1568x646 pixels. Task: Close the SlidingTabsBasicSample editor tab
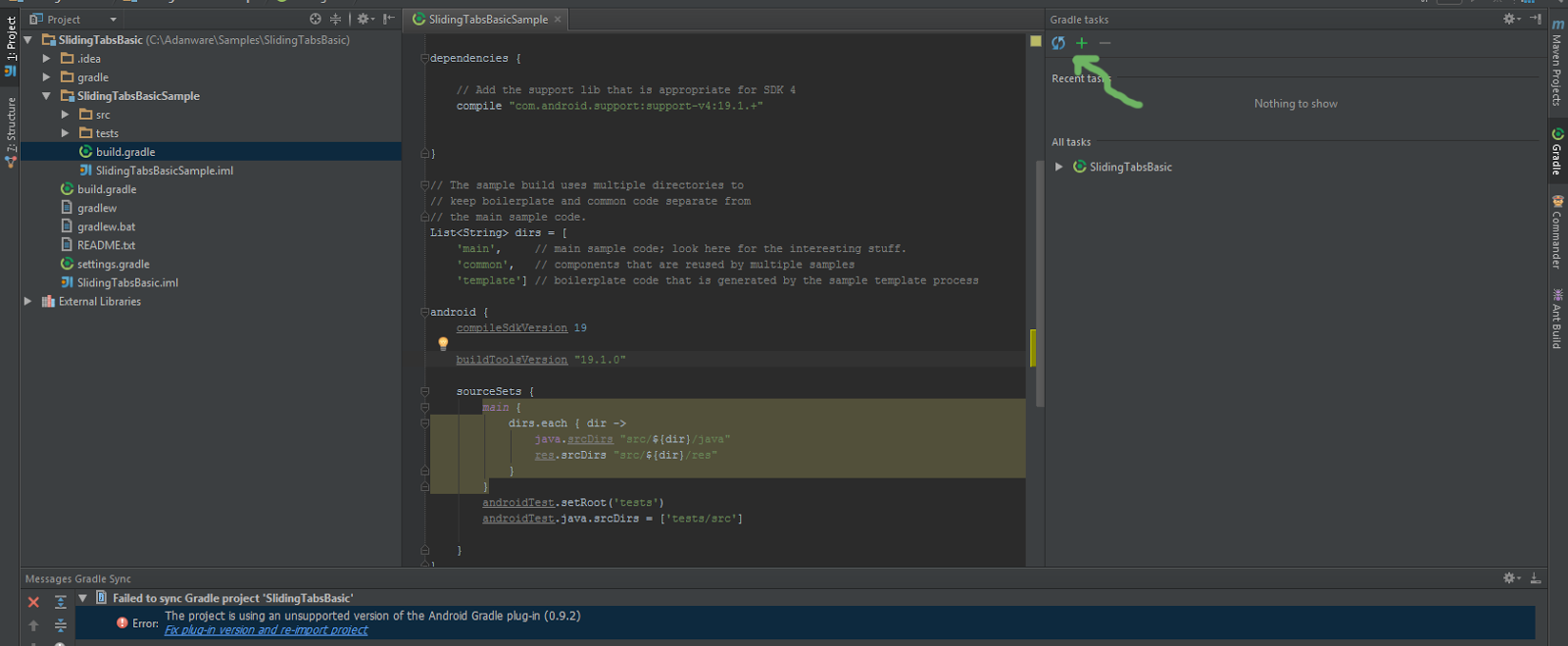point(558,19)
